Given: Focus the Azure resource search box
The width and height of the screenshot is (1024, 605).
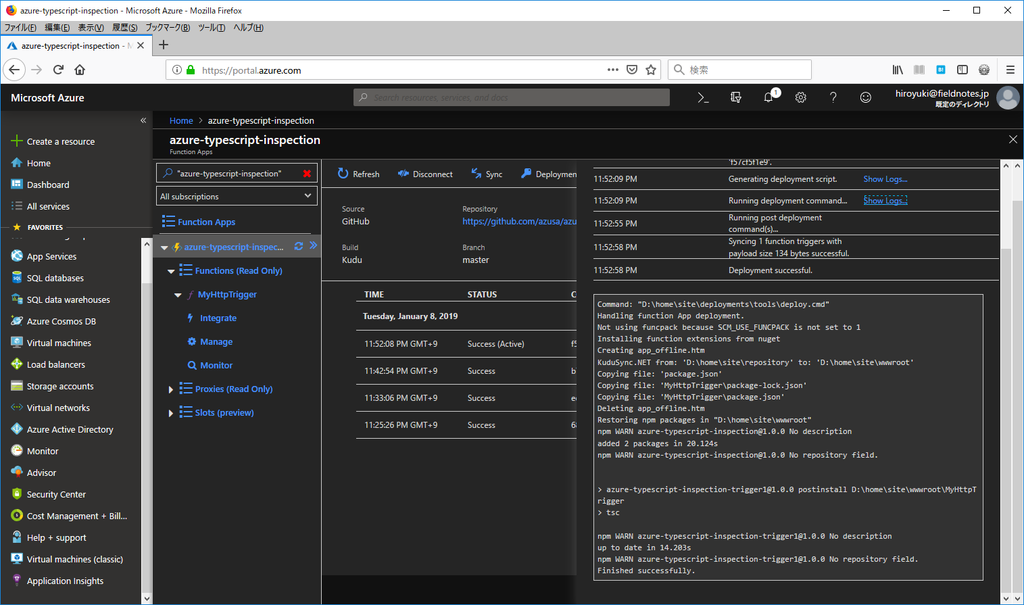Looking at the screenshot, I should coord(511,97).
